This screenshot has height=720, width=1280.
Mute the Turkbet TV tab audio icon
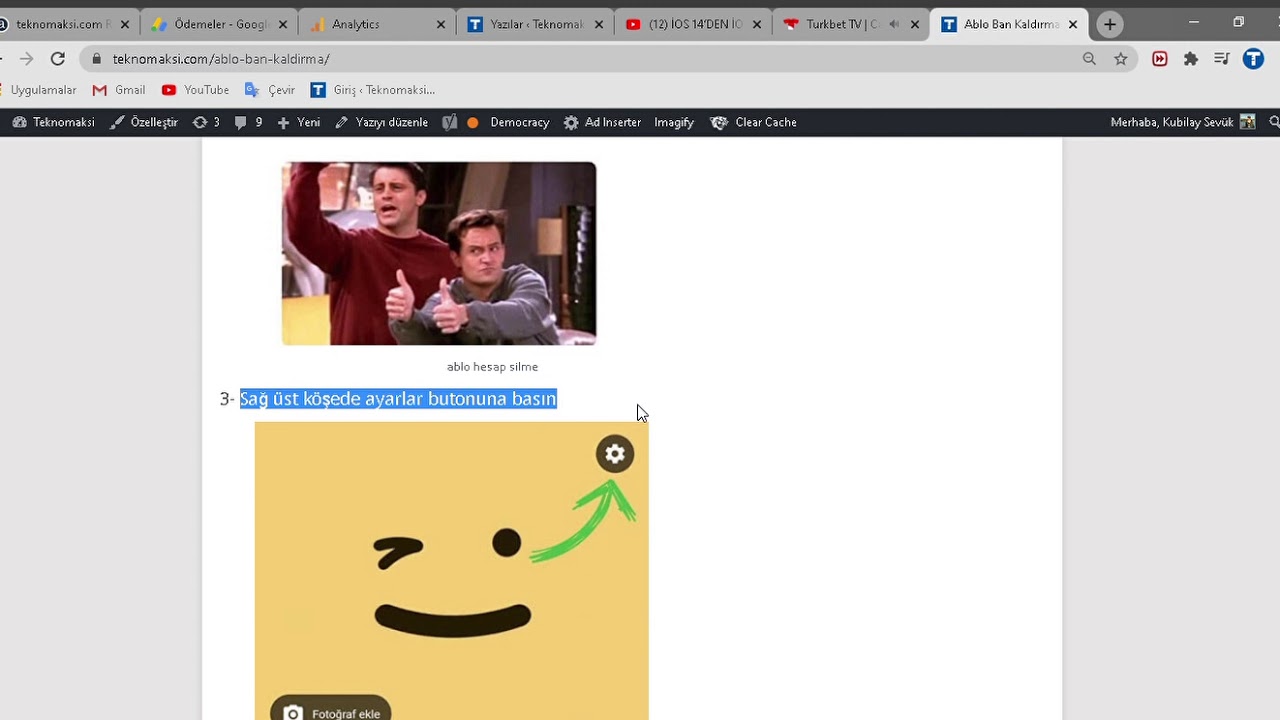[x=893, y=24]
